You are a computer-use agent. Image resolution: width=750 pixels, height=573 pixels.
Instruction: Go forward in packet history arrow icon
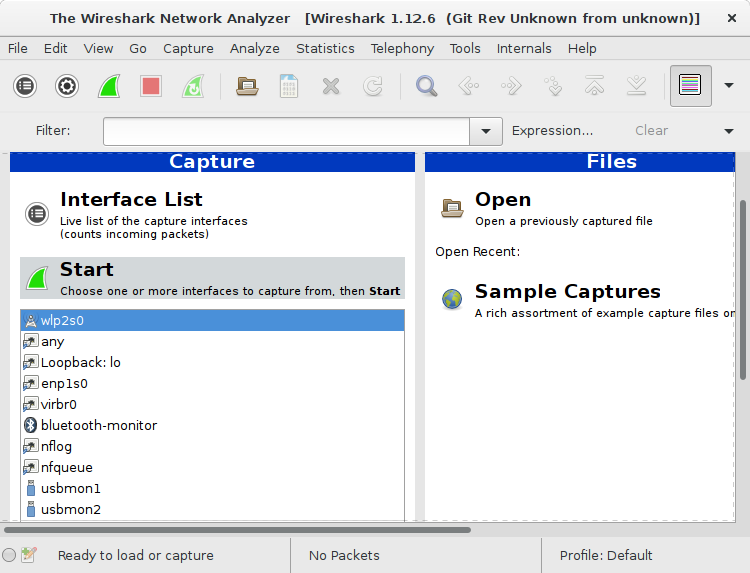tap(511, 86)
